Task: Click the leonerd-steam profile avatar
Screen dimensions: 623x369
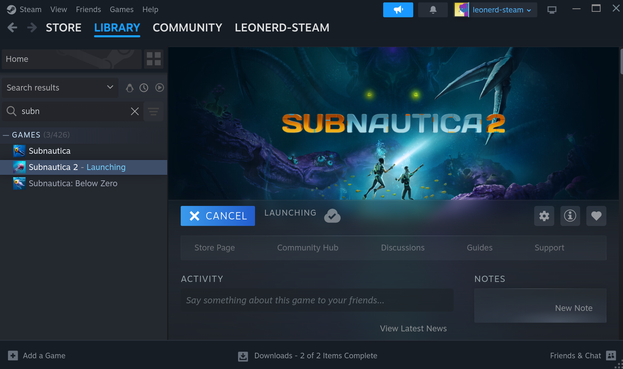Action: pos(461,10)
